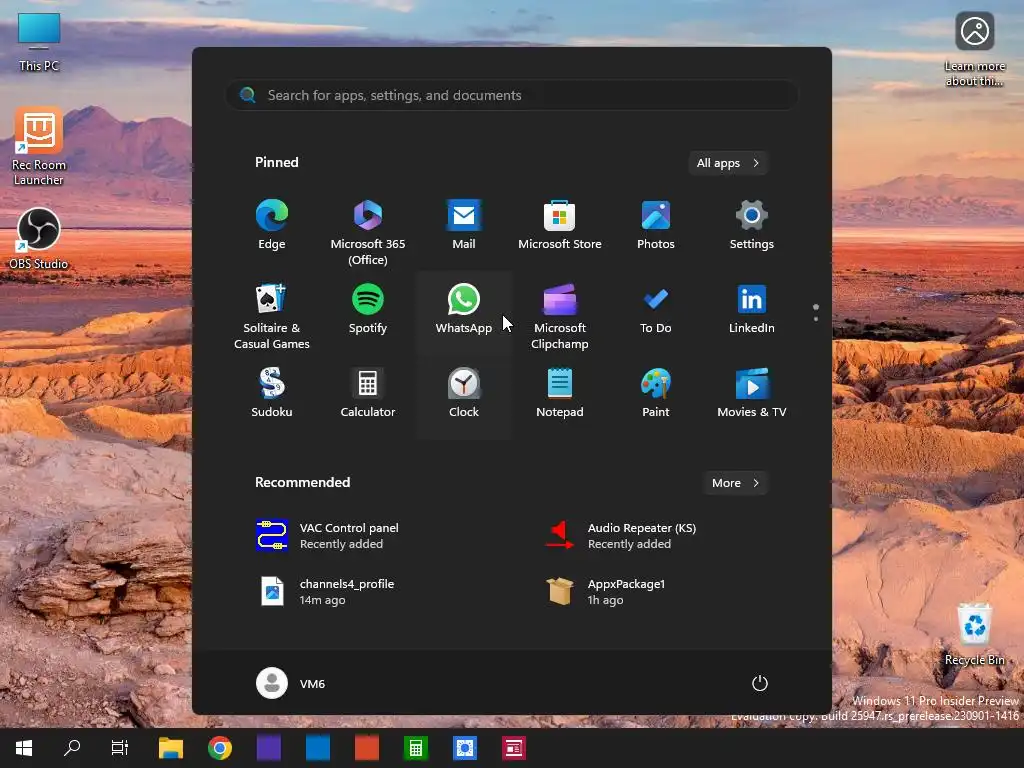This screenshot has height=768, width=1024.
Task: Select Rec Room Launcher desktop shortcut
Action: pos(39,148)
